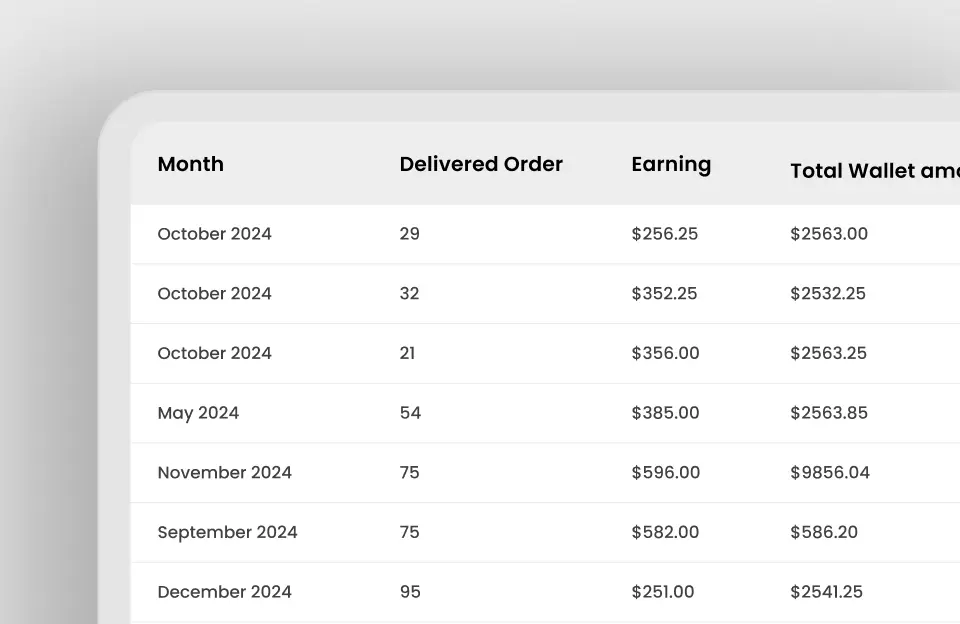Image resolution: width=960 pixels, height=624 pixels.
Task: Click the Total Wallet amount column header
Action: pyautogui.click(x=875, y=171)
